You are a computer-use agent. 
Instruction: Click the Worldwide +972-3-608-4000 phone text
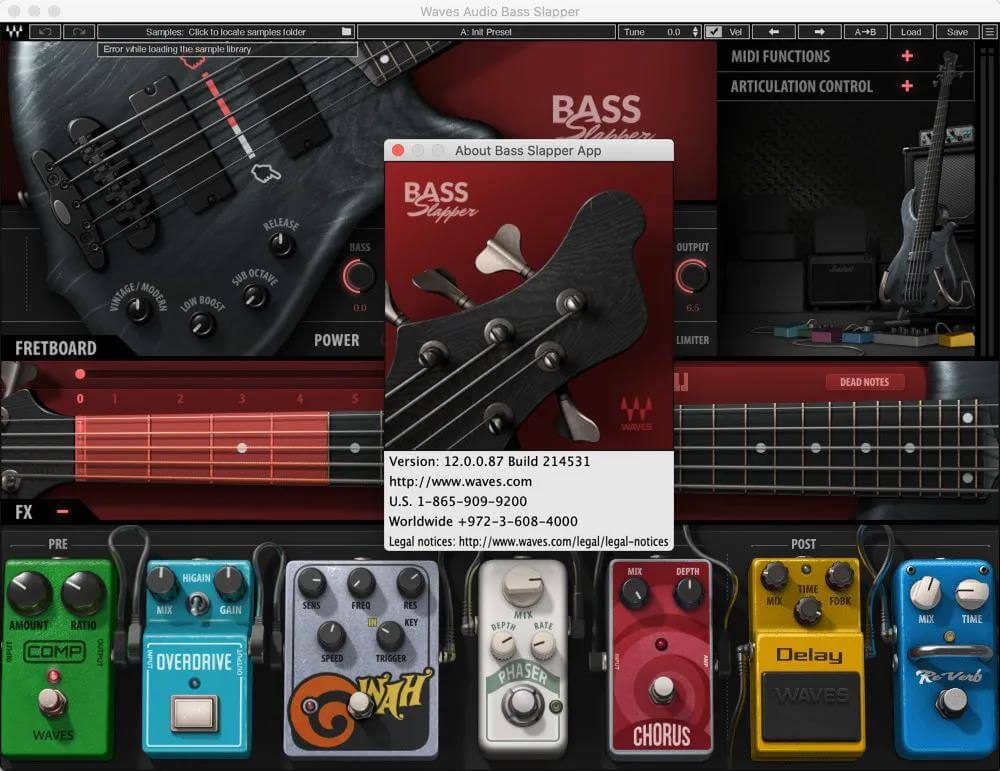point(483,521)
